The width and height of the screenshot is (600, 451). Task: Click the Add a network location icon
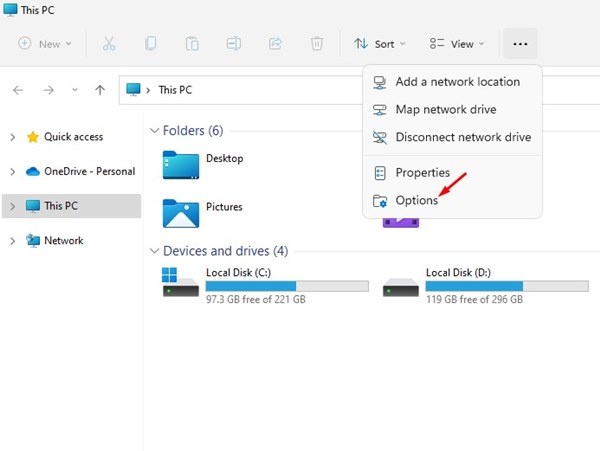pyautogui.click(x=380, y=82)
